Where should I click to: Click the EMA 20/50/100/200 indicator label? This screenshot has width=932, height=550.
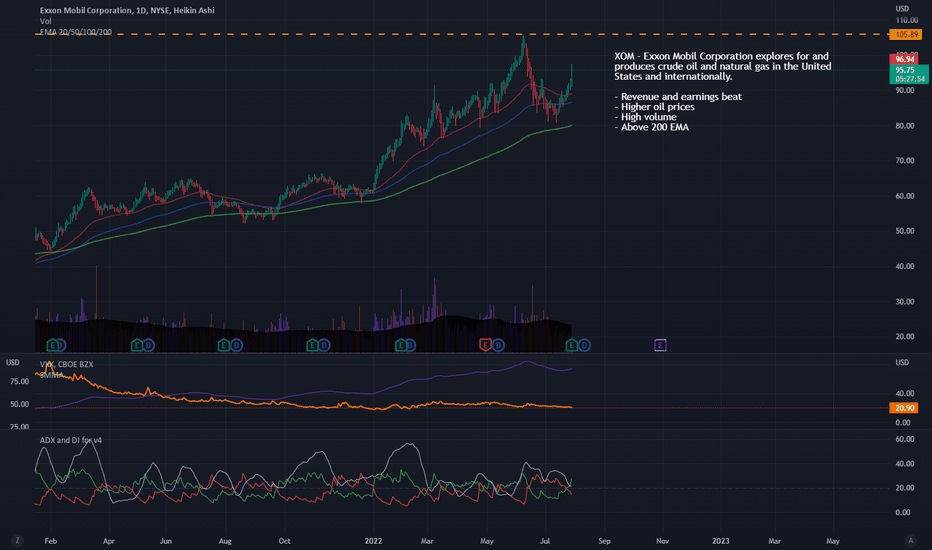75,32
